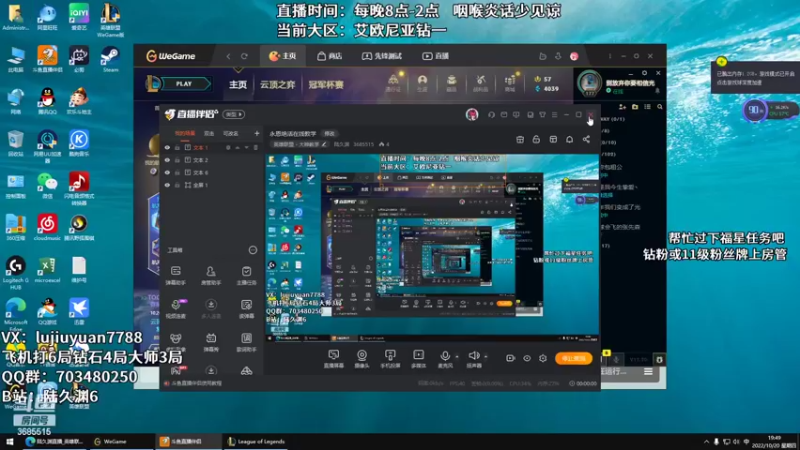Image resolution: width=800 pixels, height=450 pixels.
Task: Open the WeGame 直播 tab
Action: coord(435,56)
